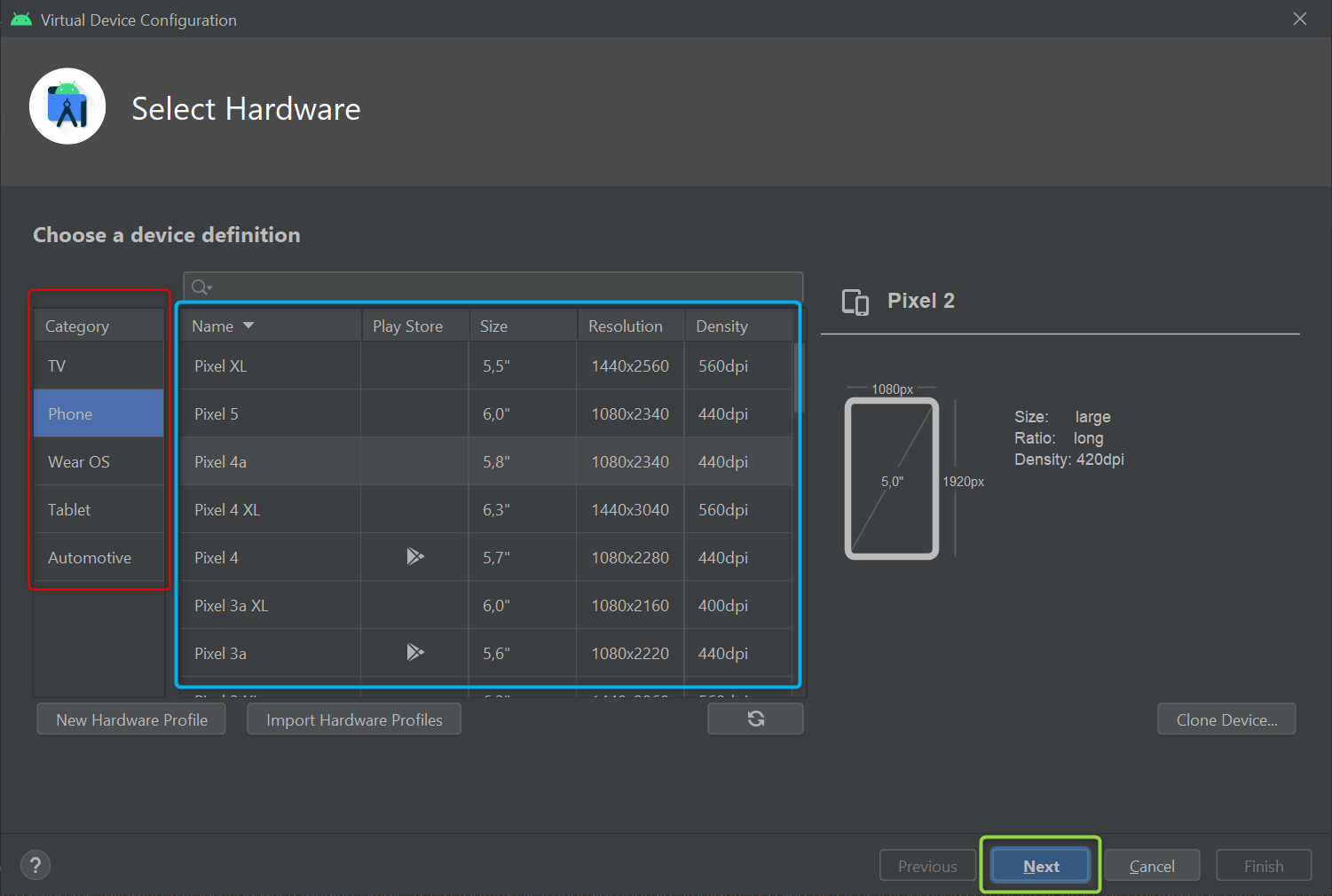Click the 1080x2280 resolution cell
1332x896 pixels.
click(x=630, y=557)
